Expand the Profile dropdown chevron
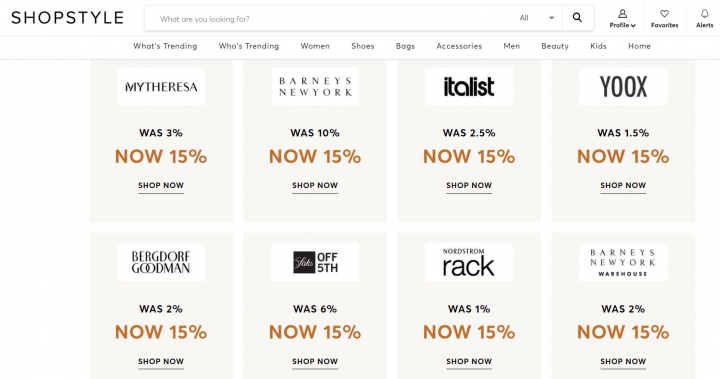This screenshot has width=720, height=379. click(x=633, y=26)
